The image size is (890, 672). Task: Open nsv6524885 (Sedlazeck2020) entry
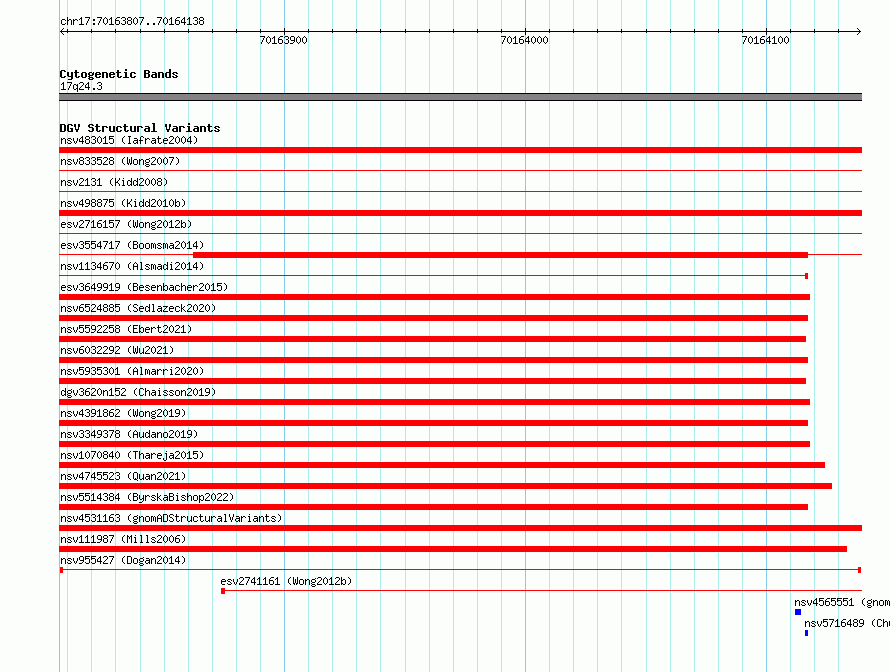138,308
